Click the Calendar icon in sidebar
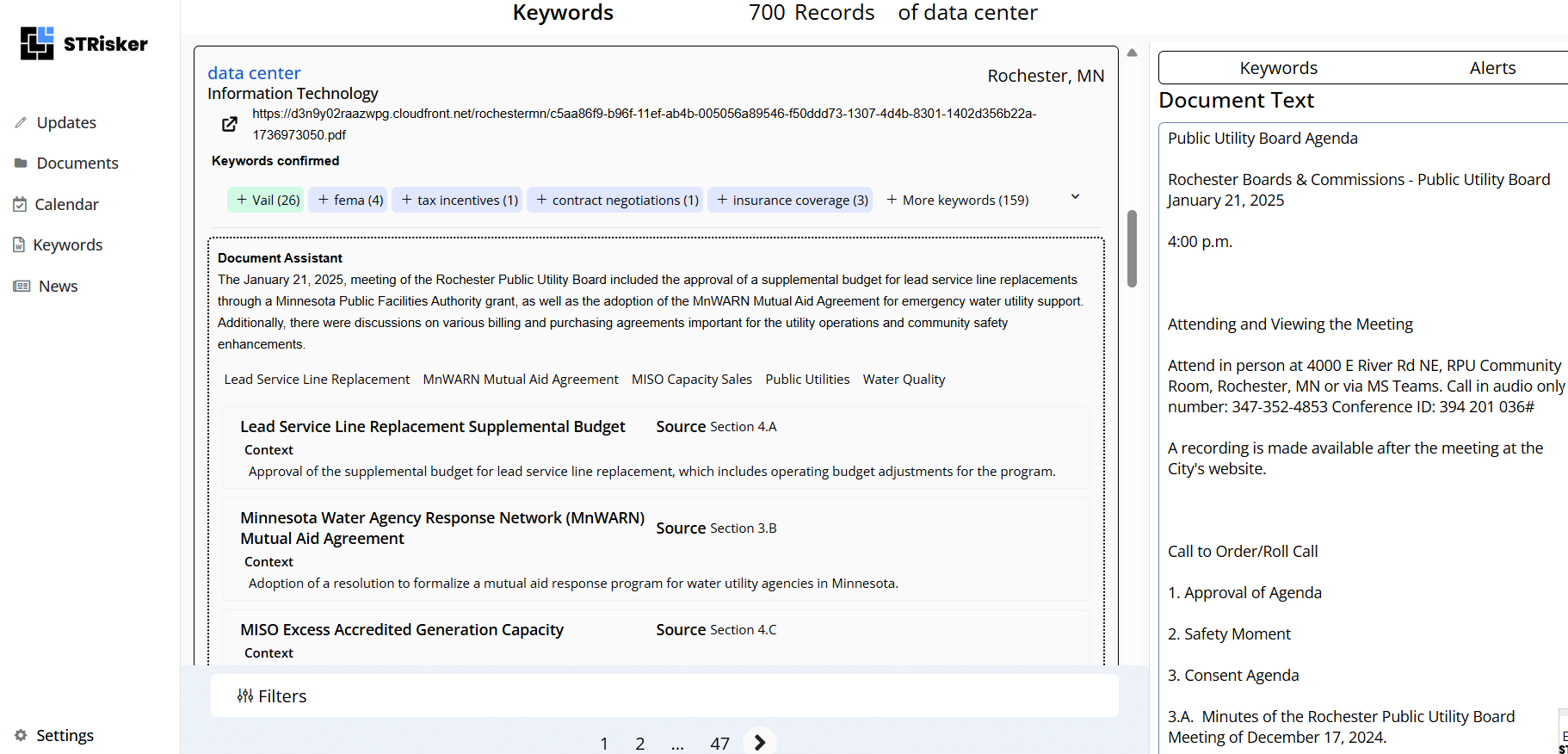The height and width of the screenshot is (754, 1568). [21, 204]
